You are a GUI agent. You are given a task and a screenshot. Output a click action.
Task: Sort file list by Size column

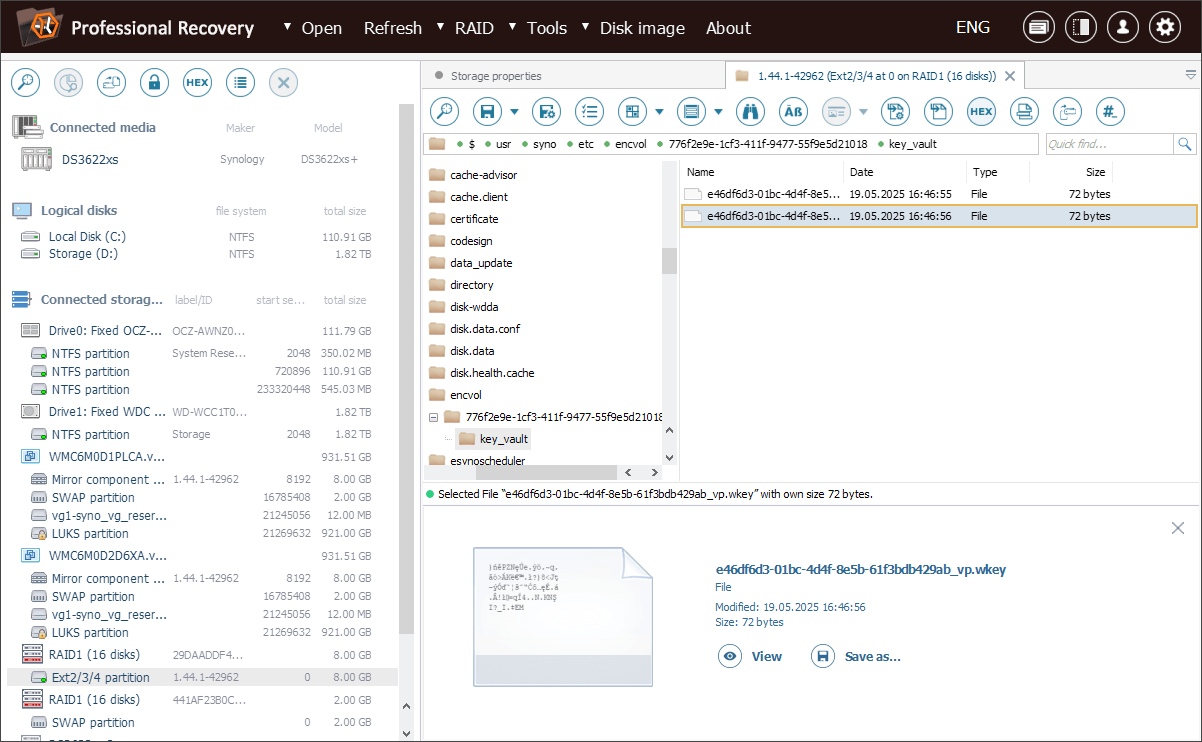click(x=1095, y=172)
